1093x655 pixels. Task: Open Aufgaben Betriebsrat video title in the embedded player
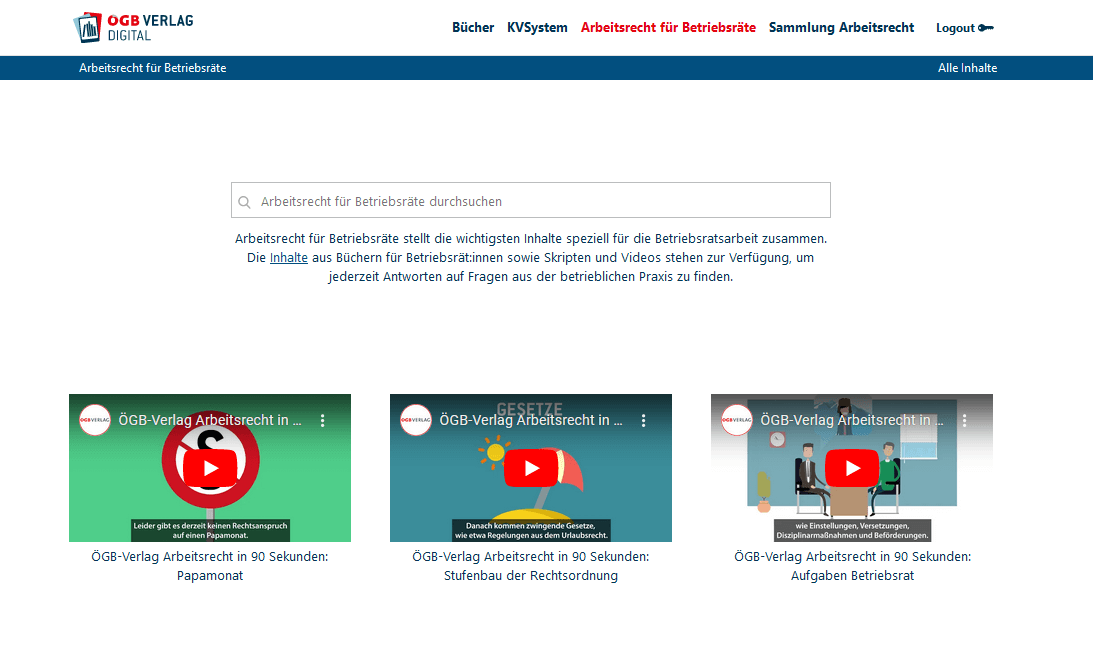(852, 420)
